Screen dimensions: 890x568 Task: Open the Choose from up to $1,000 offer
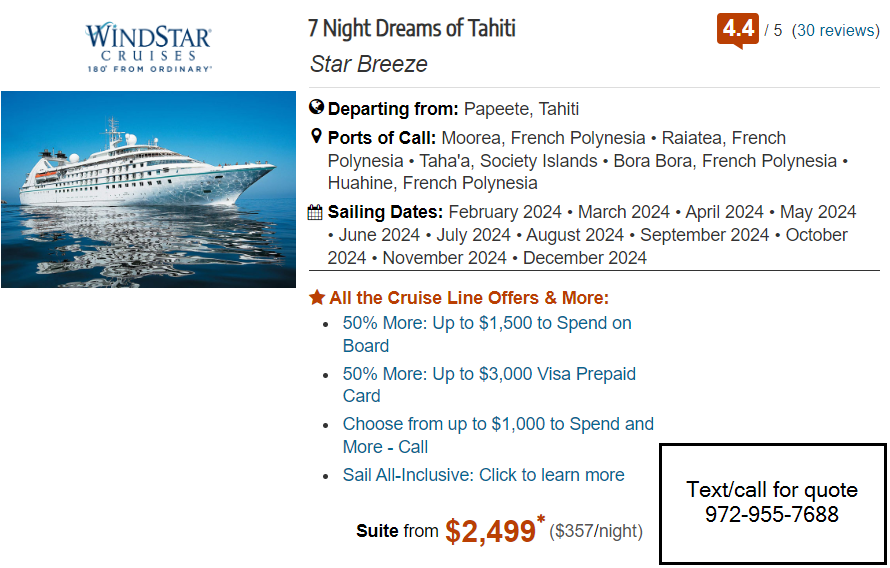tap(498, 435)
